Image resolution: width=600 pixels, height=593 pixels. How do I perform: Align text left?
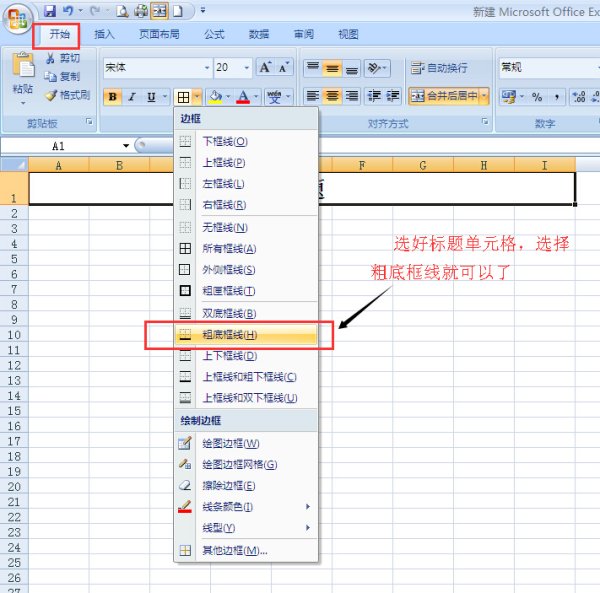click(313, 96)
